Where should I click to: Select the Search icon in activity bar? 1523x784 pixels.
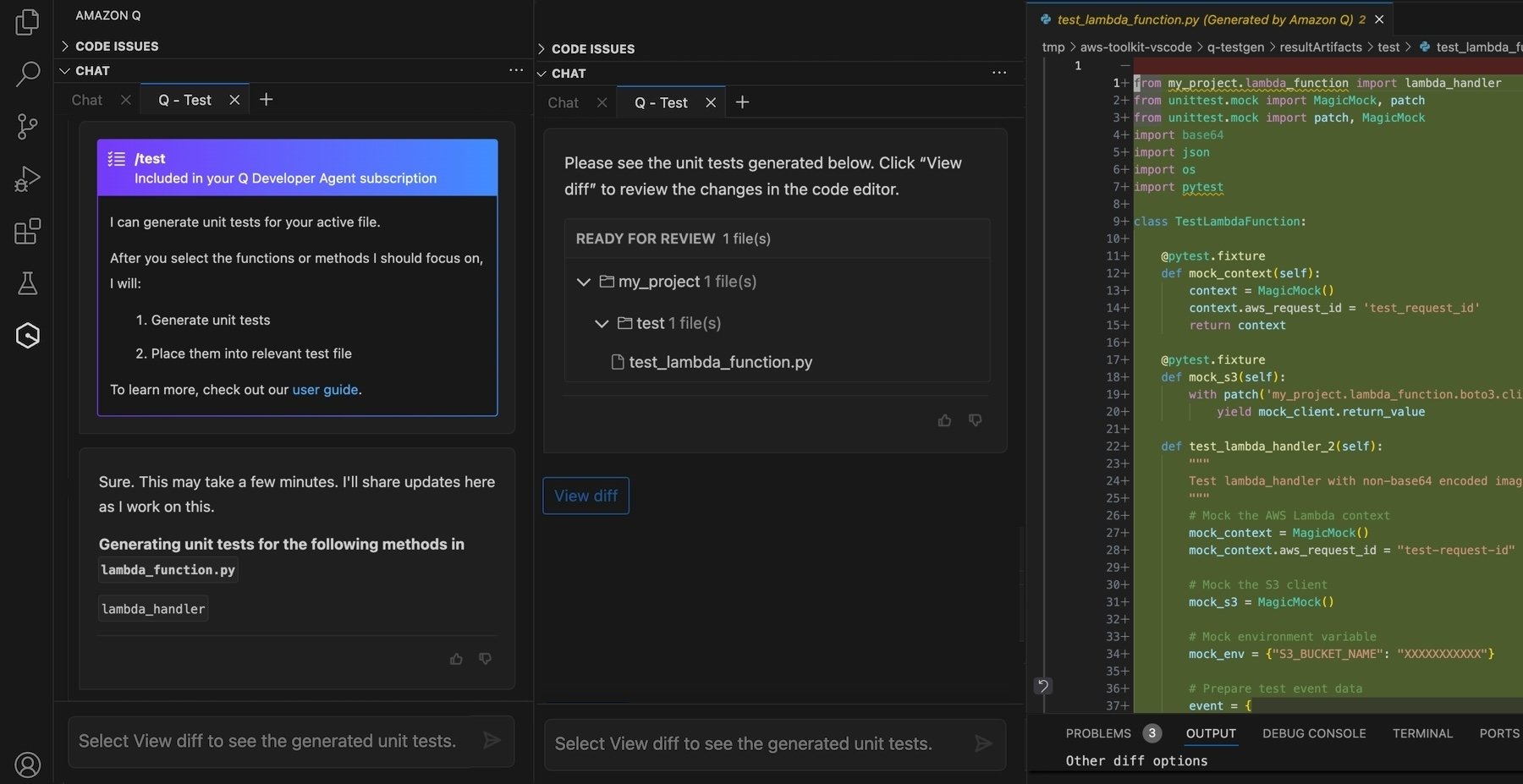(27, 74)
